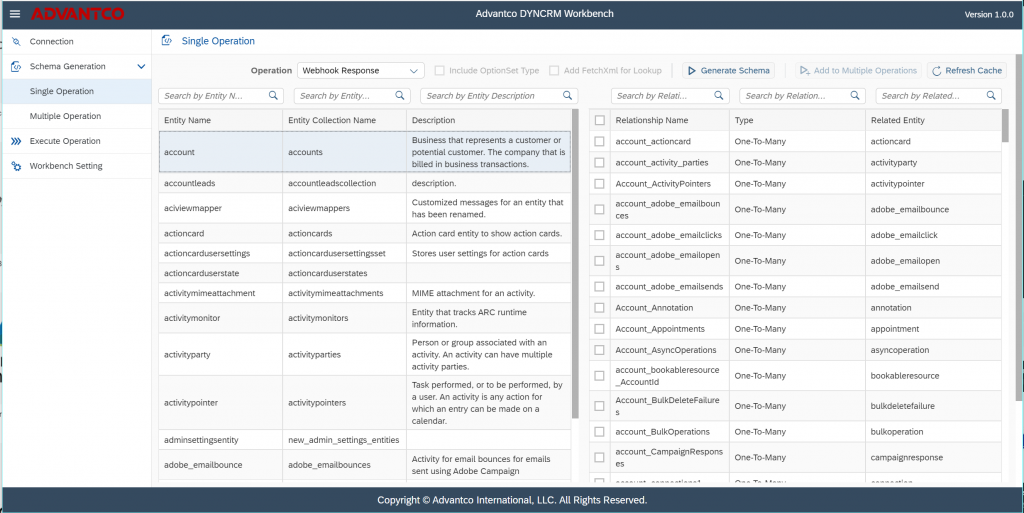Click the relationship table vertical scrollbar
The image size is (1024, 513).
pos(1005,126)
